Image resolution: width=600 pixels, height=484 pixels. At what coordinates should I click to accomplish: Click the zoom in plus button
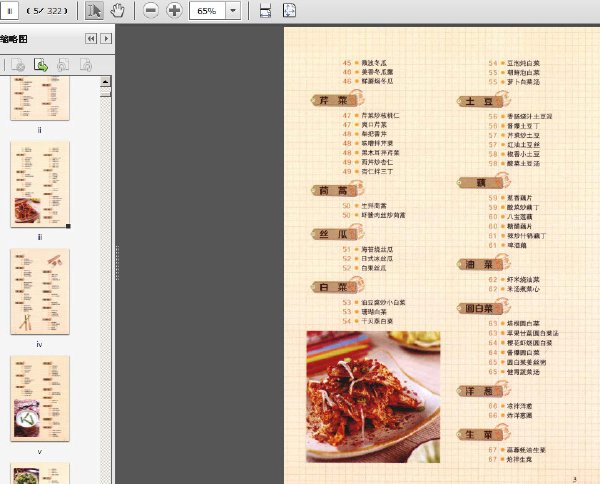point(174,11)
